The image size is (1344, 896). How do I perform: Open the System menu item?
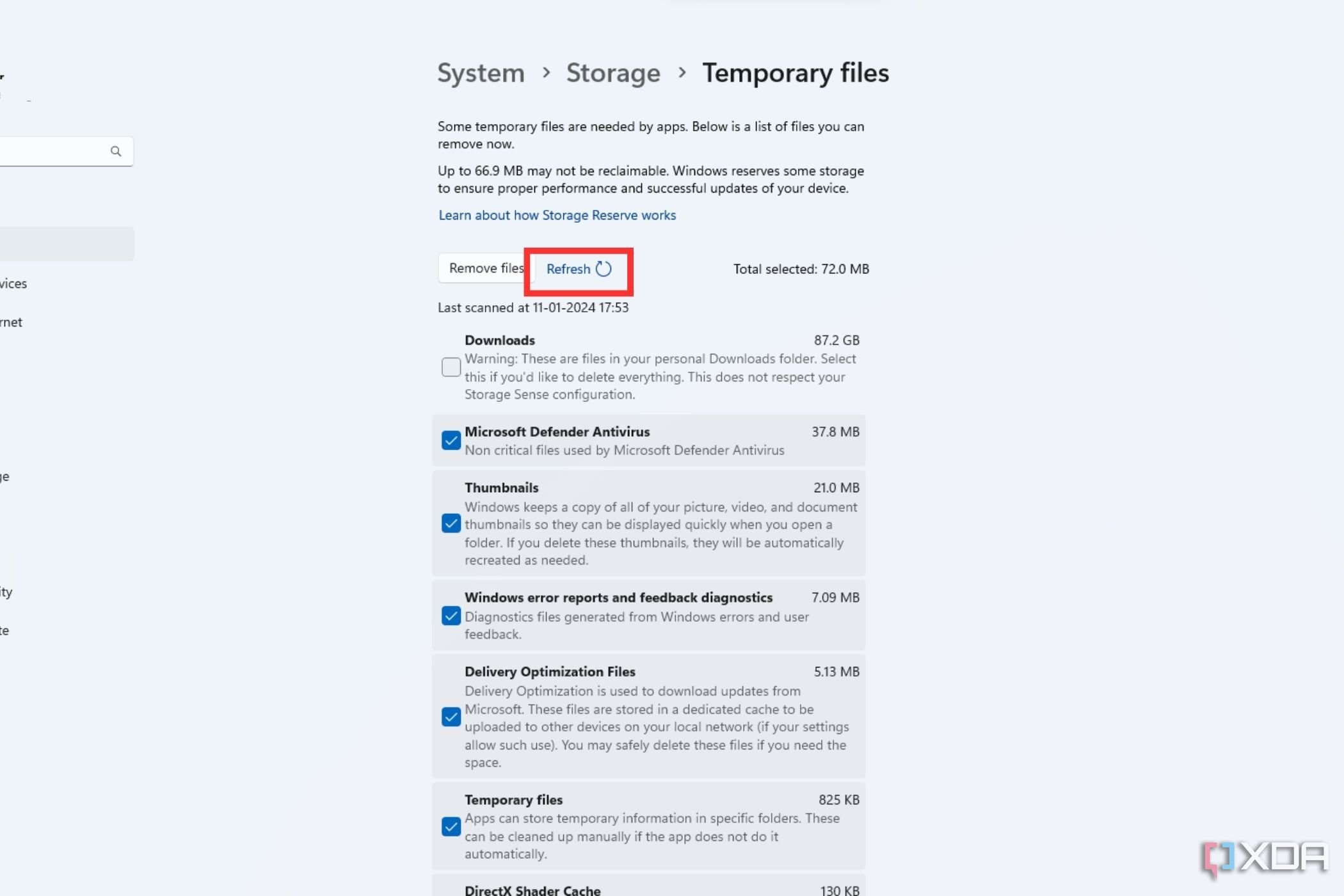click(x=479, y=71)
